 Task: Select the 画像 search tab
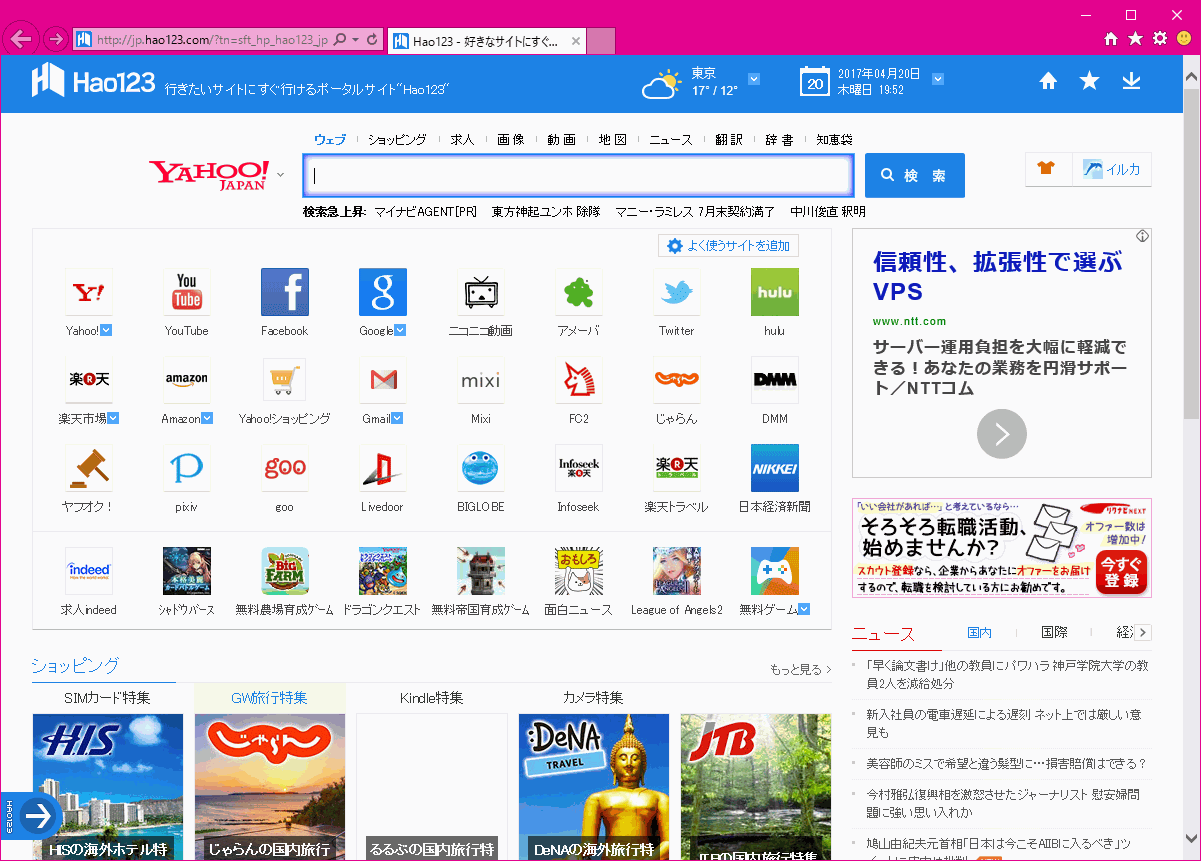(x=511, y=140)
